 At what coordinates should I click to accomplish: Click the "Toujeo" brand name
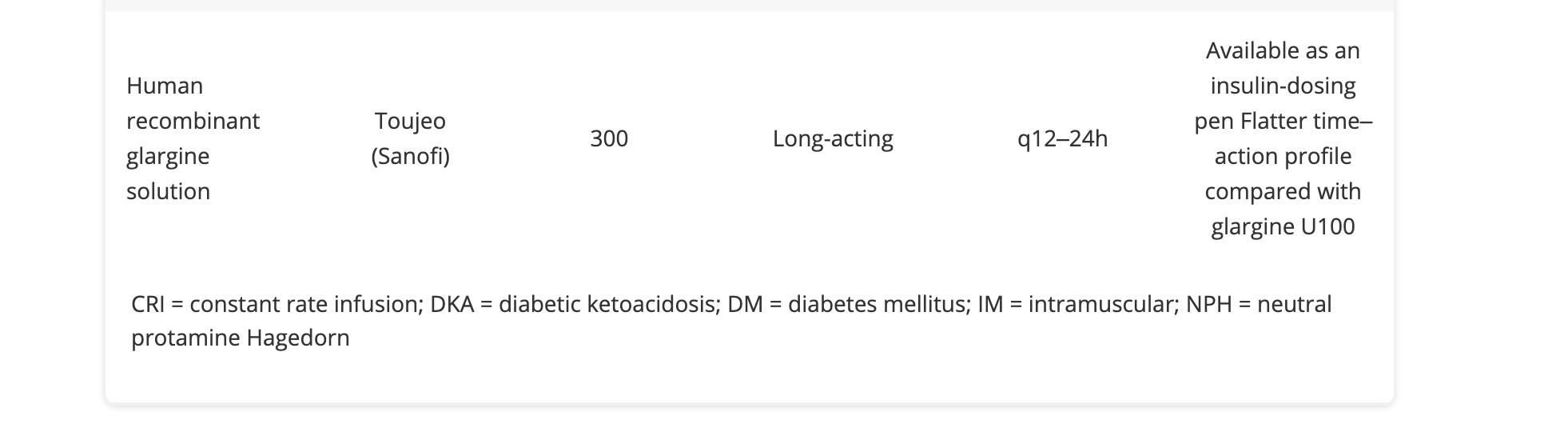pyautogui.click(x=410, y=121)
